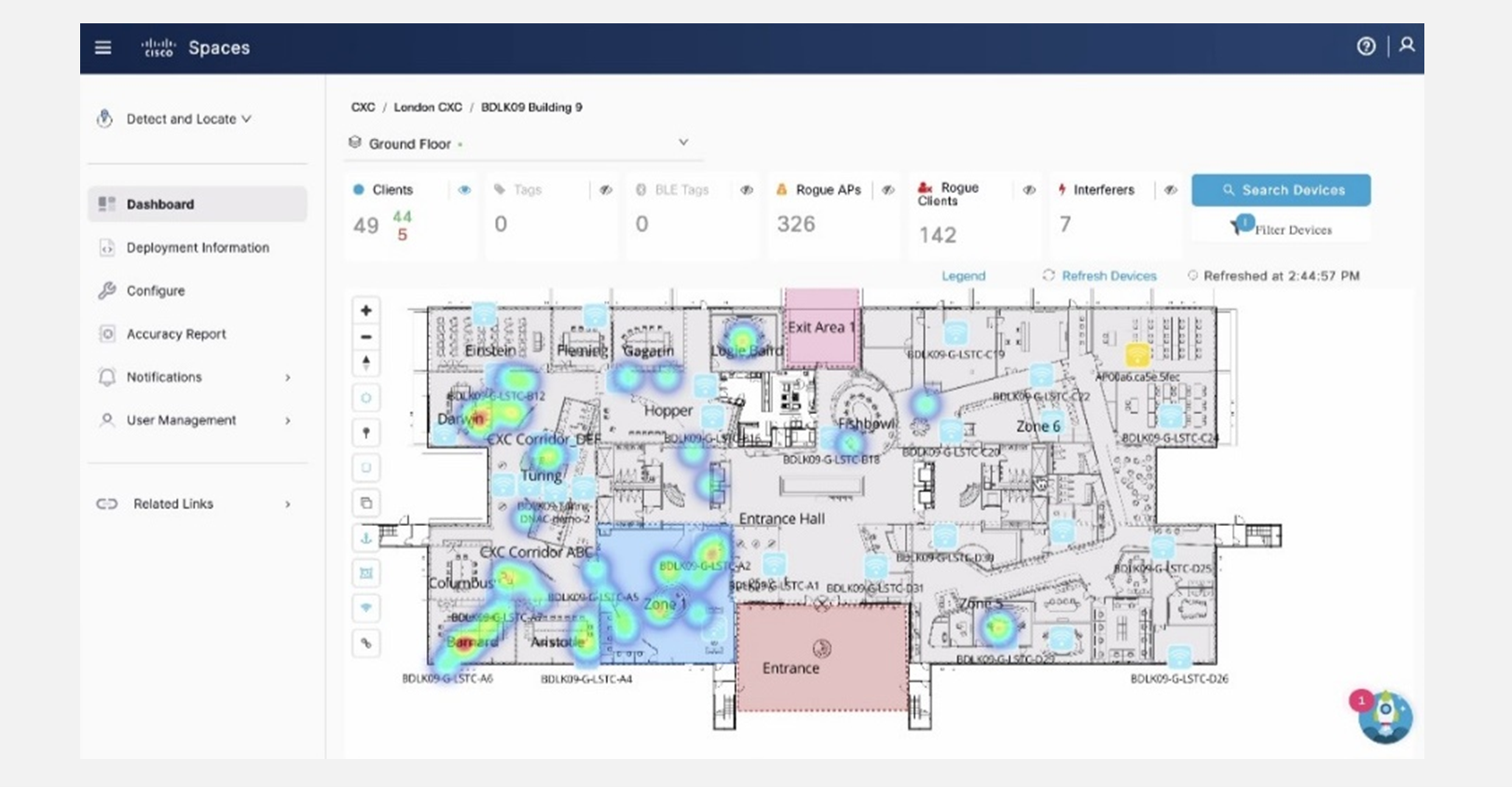Toggle Clients visibility eye icon
1512x787 pixels.
click(x=464, y=190)
